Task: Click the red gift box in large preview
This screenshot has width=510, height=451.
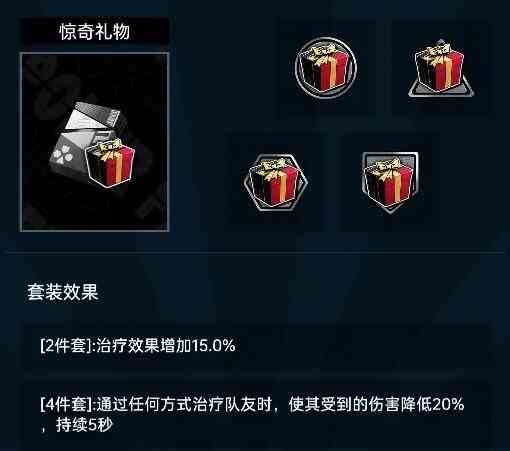Action: [x=110, y=162]
